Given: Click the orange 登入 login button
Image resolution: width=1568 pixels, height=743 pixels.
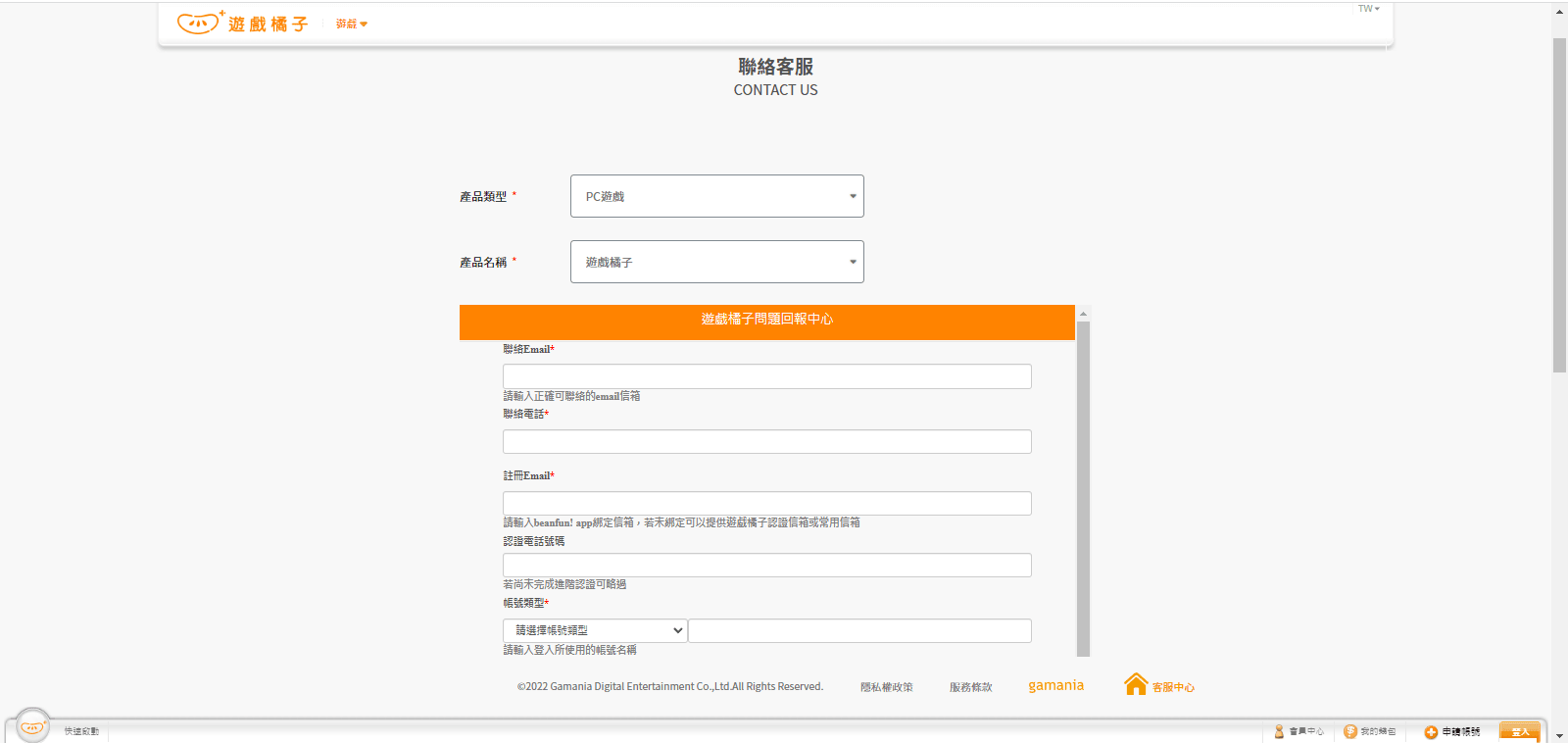Looking at the screenshot, I should coord(1519,731).
